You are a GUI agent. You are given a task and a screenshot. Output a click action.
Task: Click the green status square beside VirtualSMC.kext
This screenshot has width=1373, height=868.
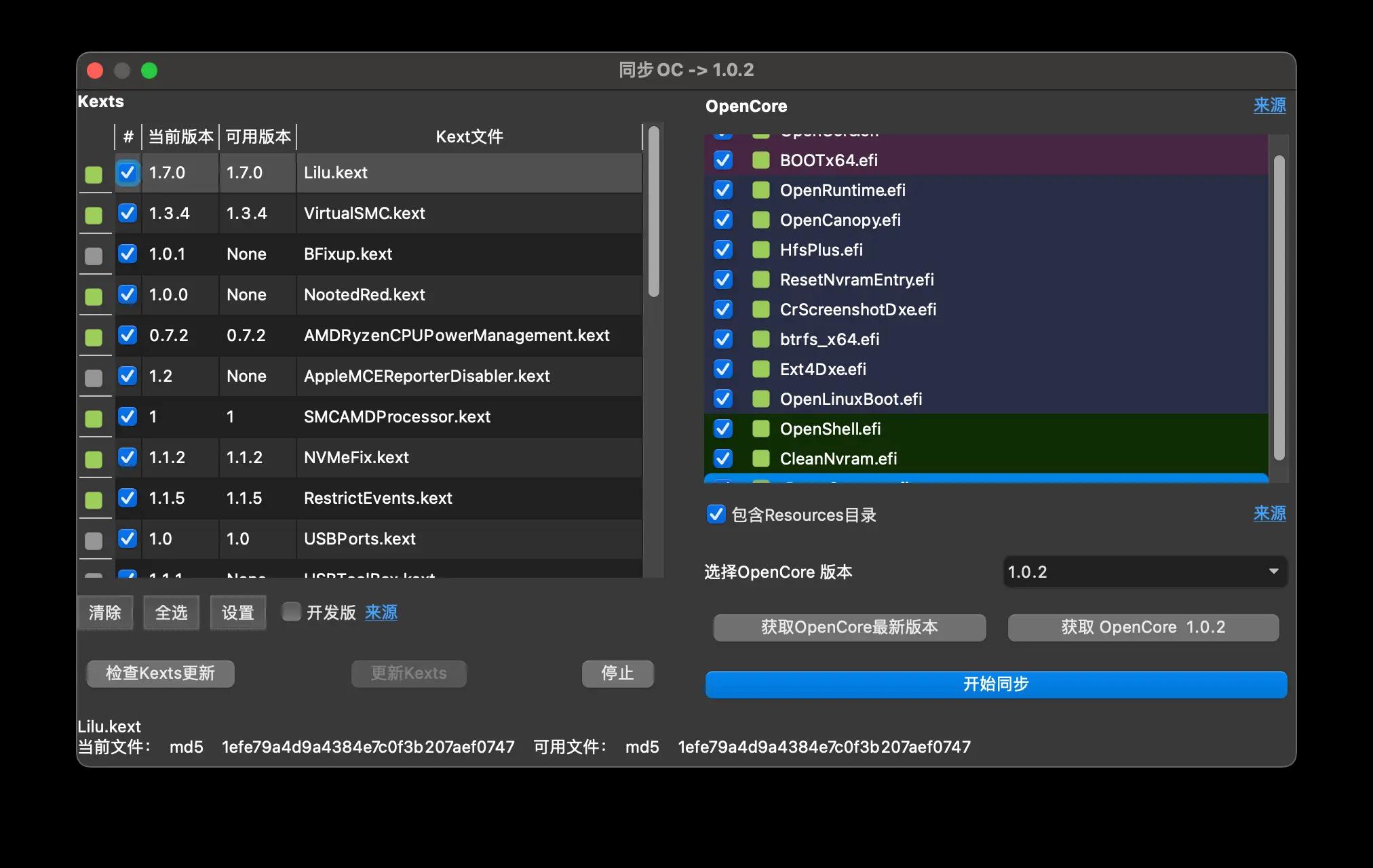click(94, 216)
